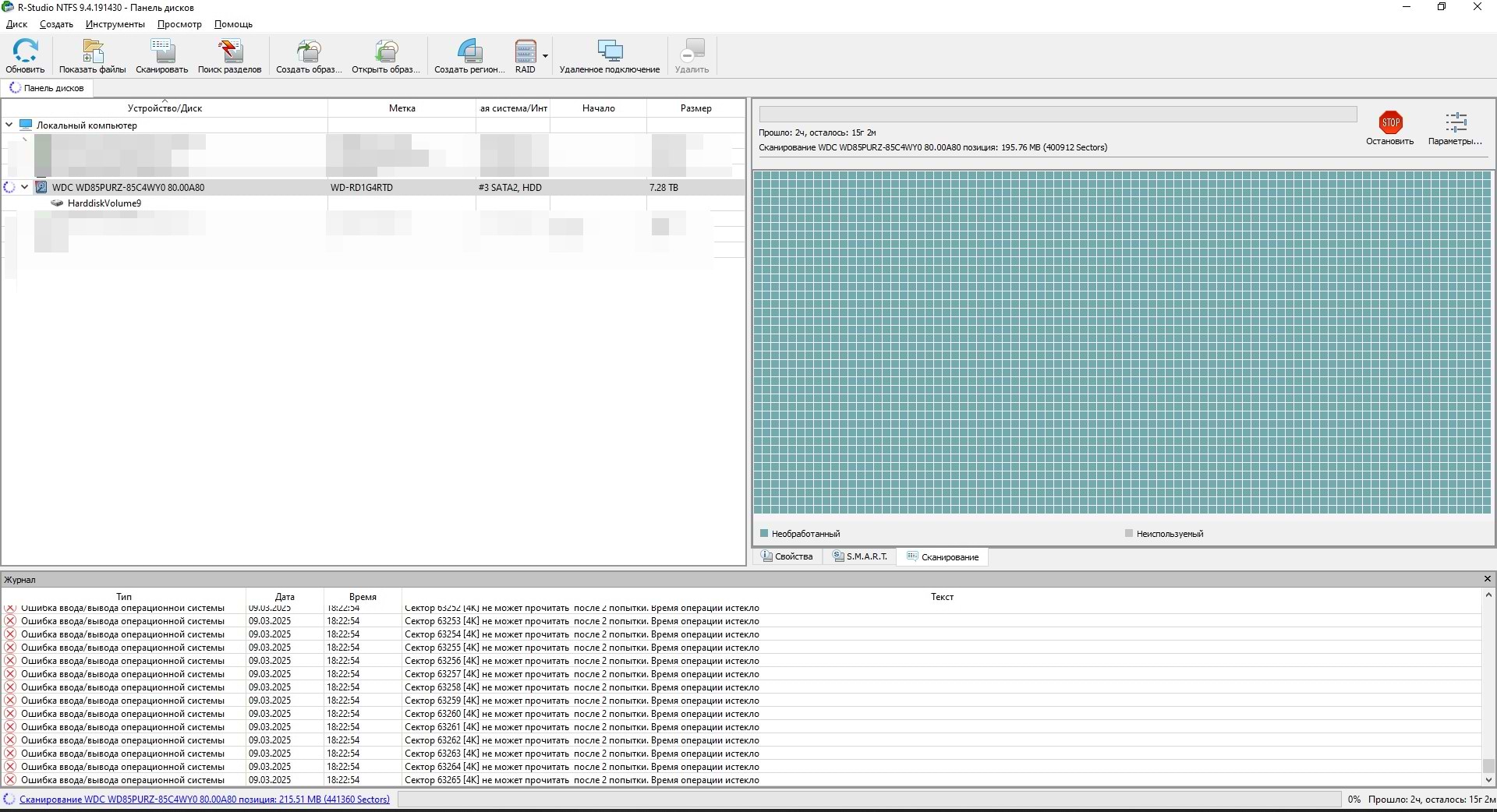Collapse the Local Computer tree node

[9, 125]
